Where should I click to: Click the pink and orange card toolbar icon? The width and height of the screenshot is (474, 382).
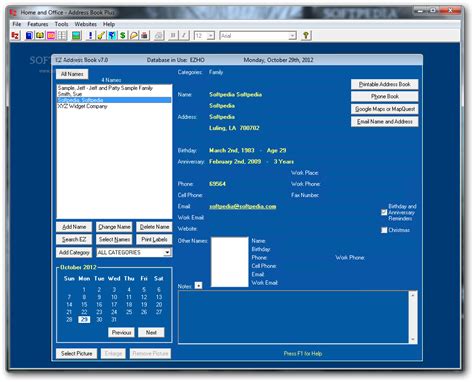[51, 35]
